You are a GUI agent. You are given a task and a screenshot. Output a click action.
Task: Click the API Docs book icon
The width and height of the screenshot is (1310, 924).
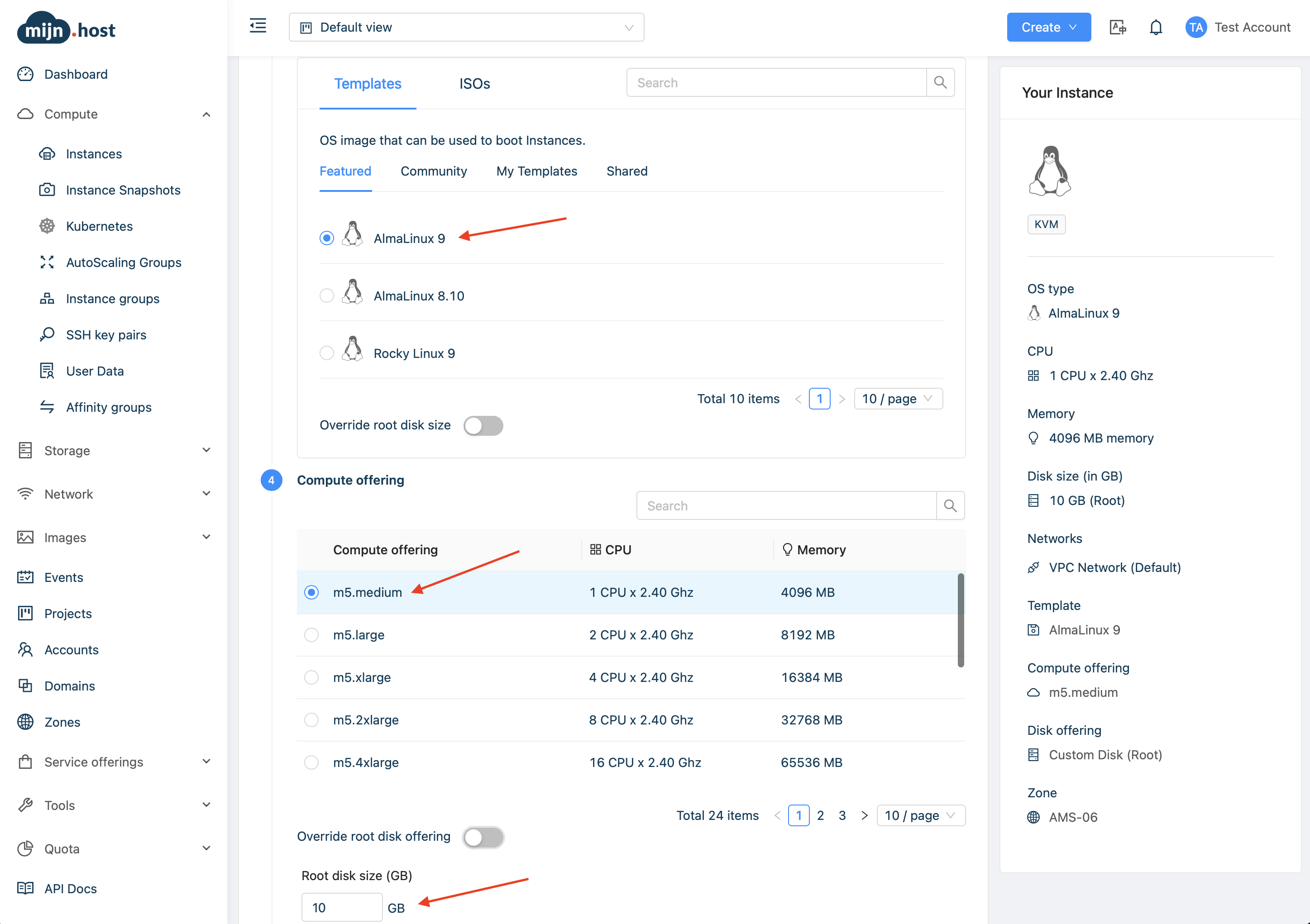pyautogui.click(x=25, y=888)
